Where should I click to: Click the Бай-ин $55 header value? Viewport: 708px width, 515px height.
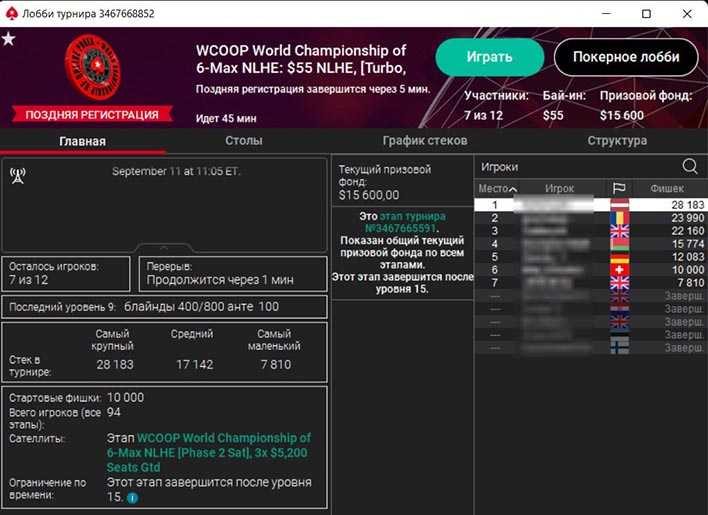point(553,116)
